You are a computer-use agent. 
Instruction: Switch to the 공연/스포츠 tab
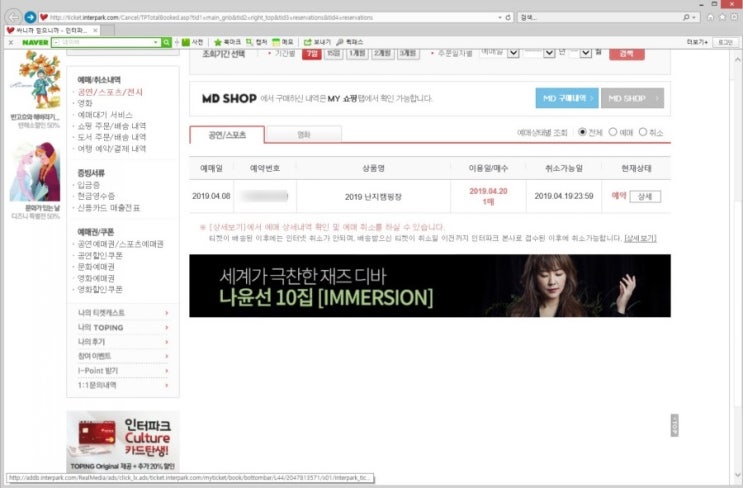[x=227, y=135]
